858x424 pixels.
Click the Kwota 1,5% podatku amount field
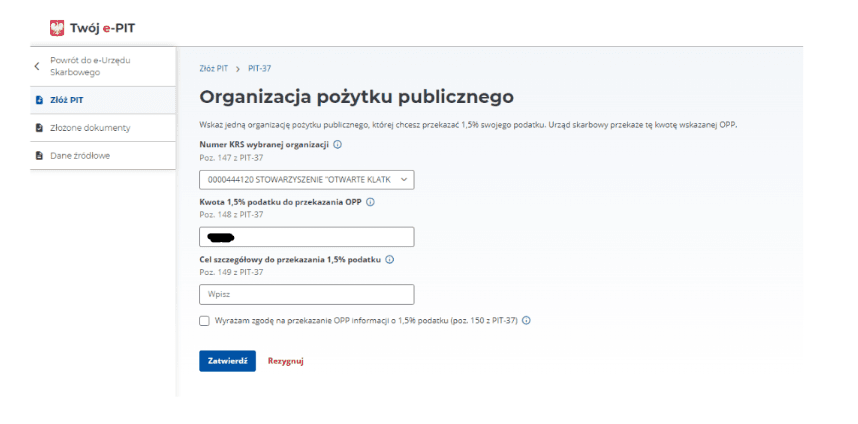click(306, 237)
